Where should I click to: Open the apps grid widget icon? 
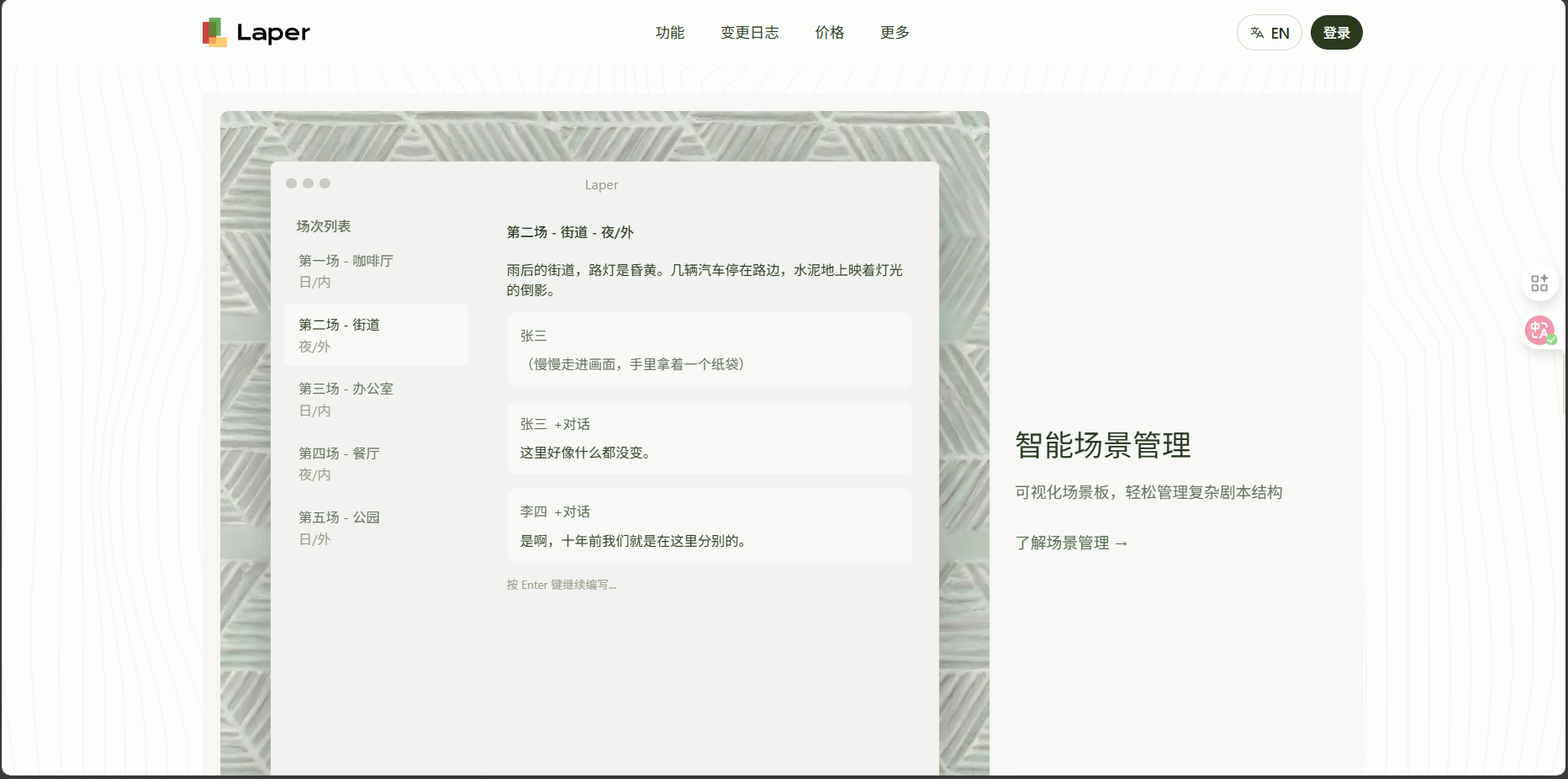coord(1539,284)
